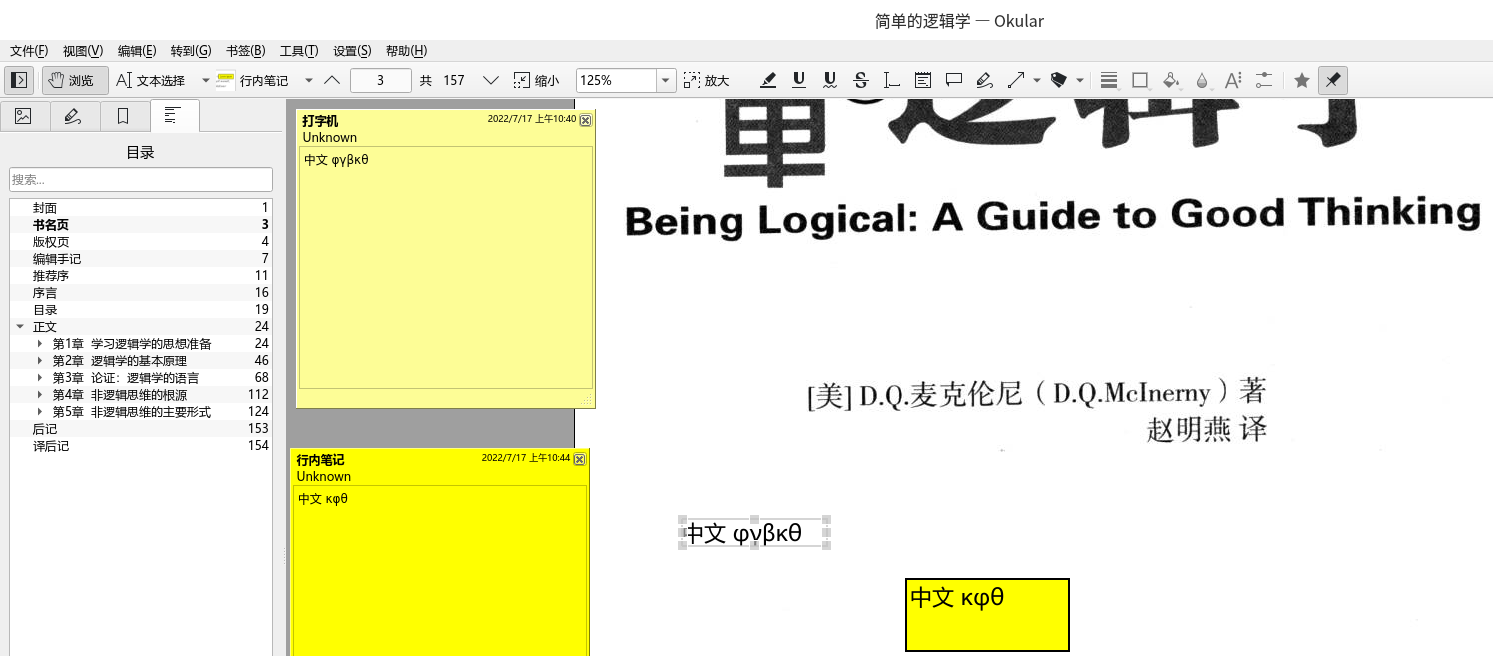This screenshot has height=656, width=1493.
Task: Jump to 封面 in contents
Action: pos(141,208)
